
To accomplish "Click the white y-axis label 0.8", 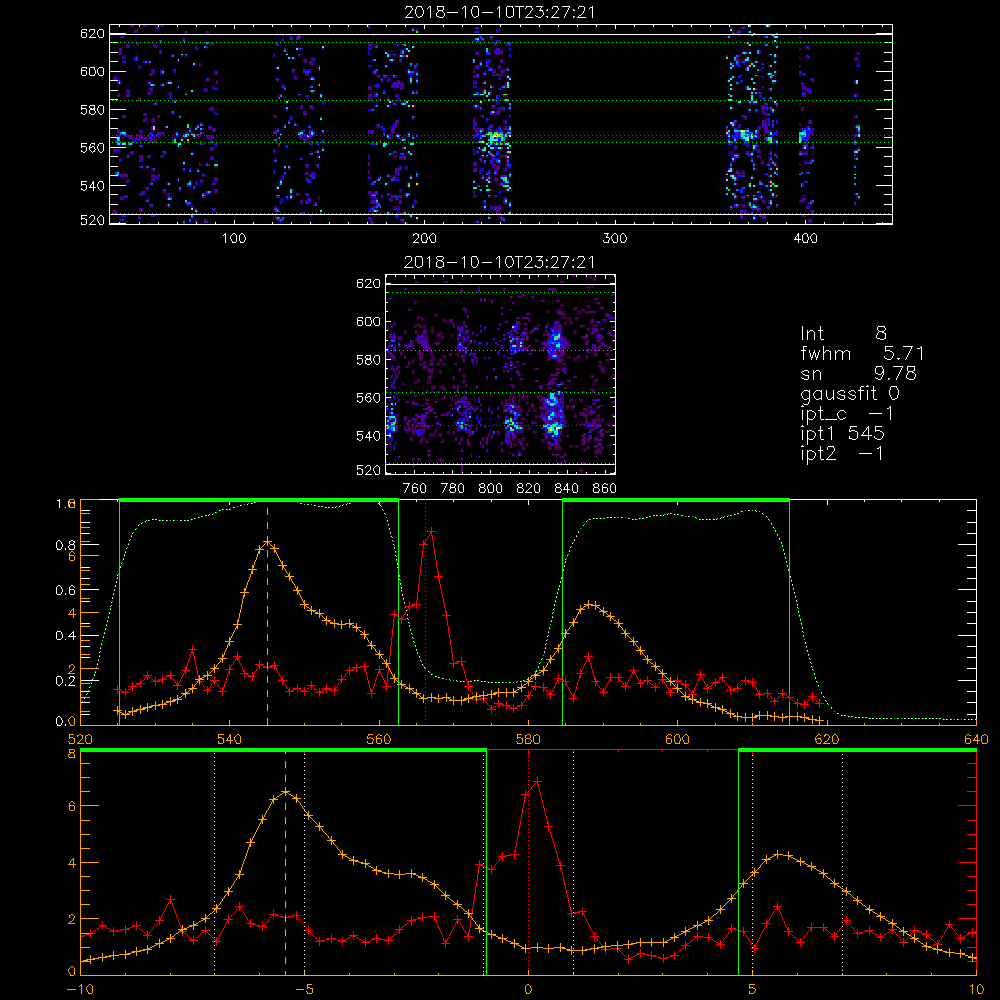I will (x=65, y=545).
